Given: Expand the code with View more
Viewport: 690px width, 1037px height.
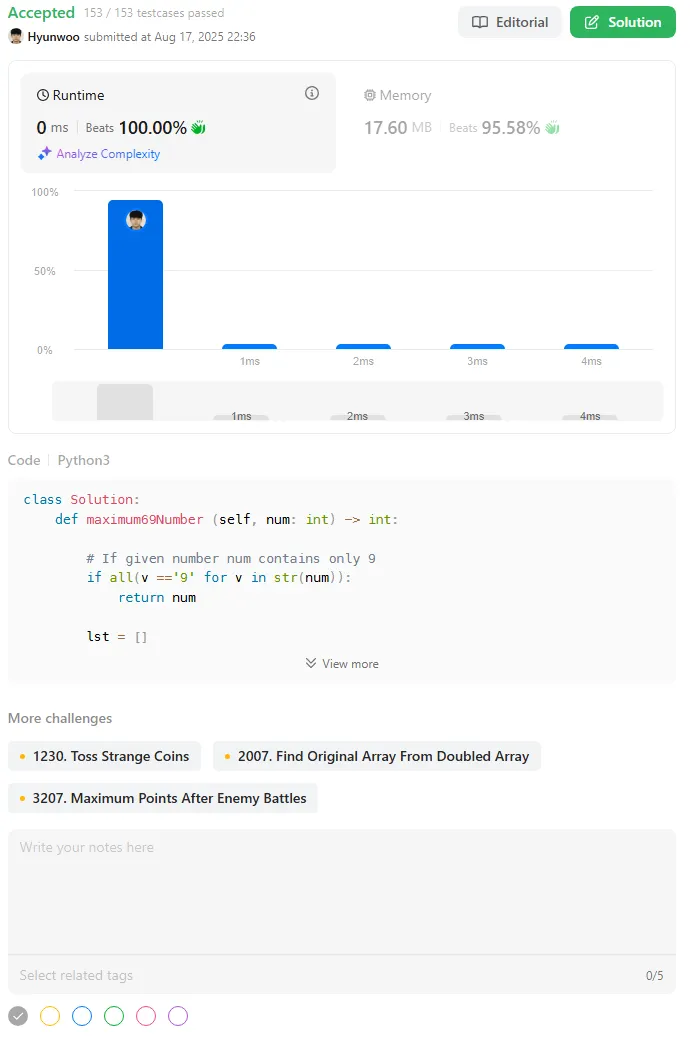Looking at the screenshot, I should pos(342,663).
